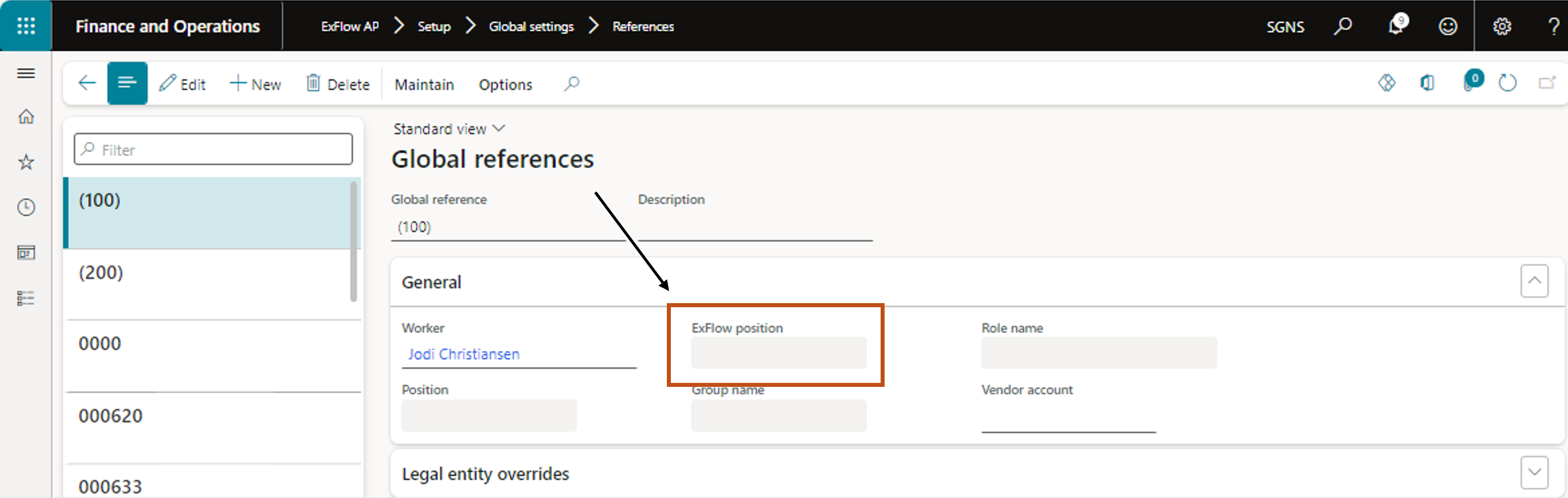This screenshot has width=1568, height=498.
Task: Select the 000620 list item
Action: point(211,427)
